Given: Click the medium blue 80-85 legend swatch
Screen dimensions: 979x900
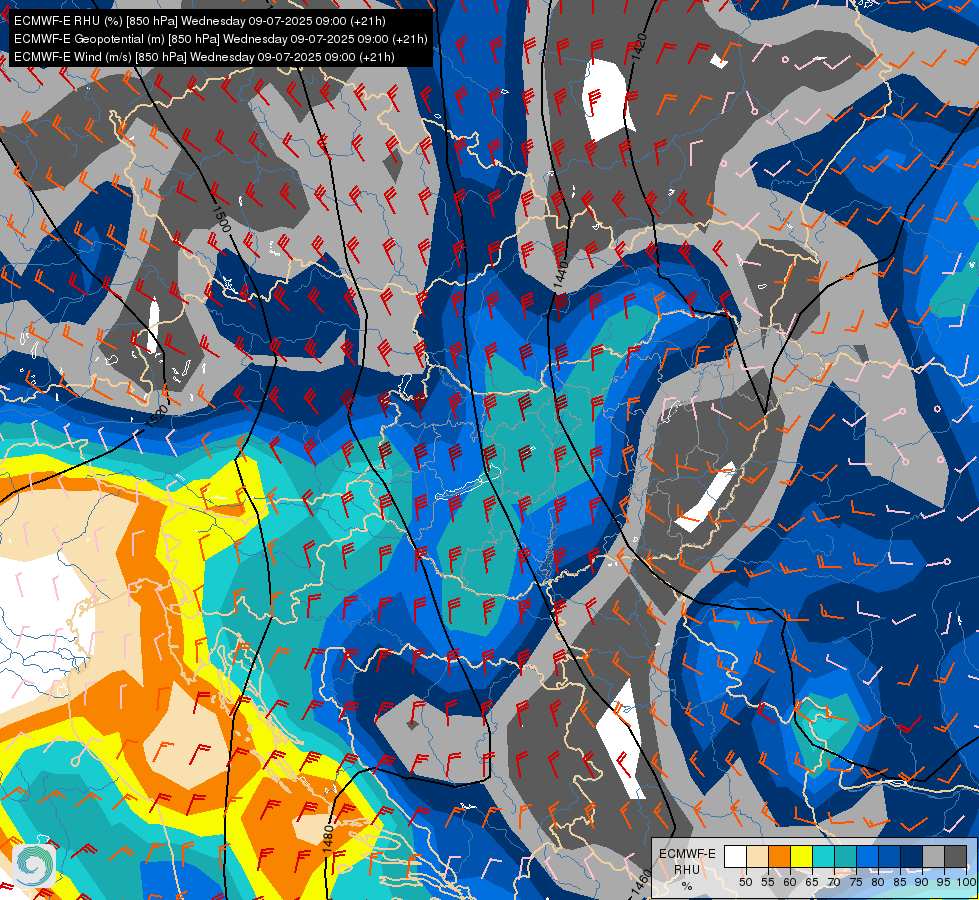Looking at the screenshot, I should coord(890,857).
